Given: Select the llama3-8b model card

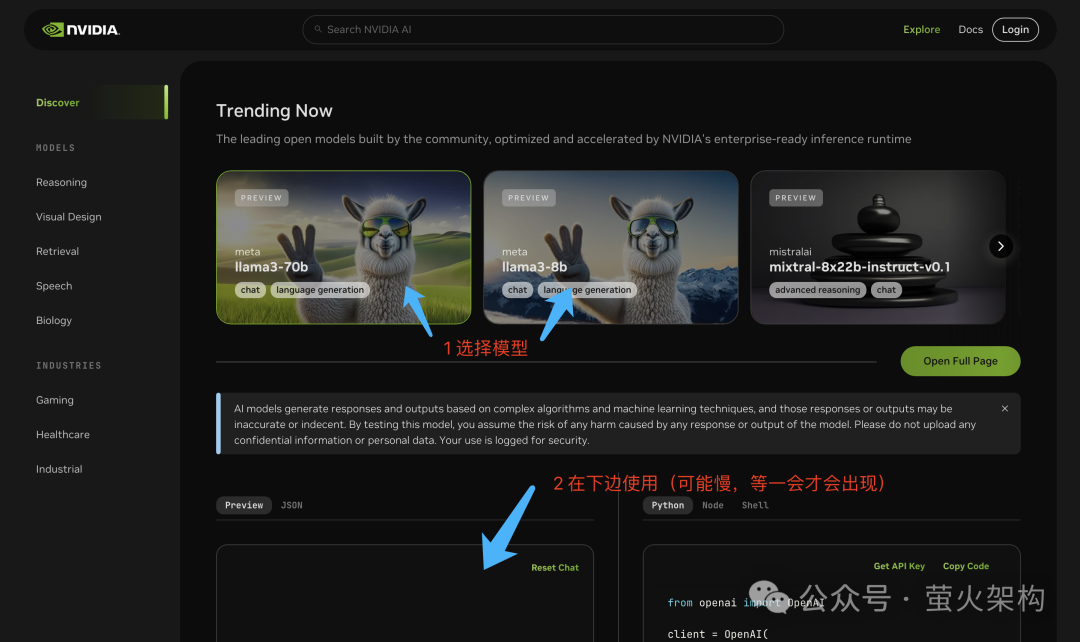Looking at the screenshot, I should click(x=611, y=247).
